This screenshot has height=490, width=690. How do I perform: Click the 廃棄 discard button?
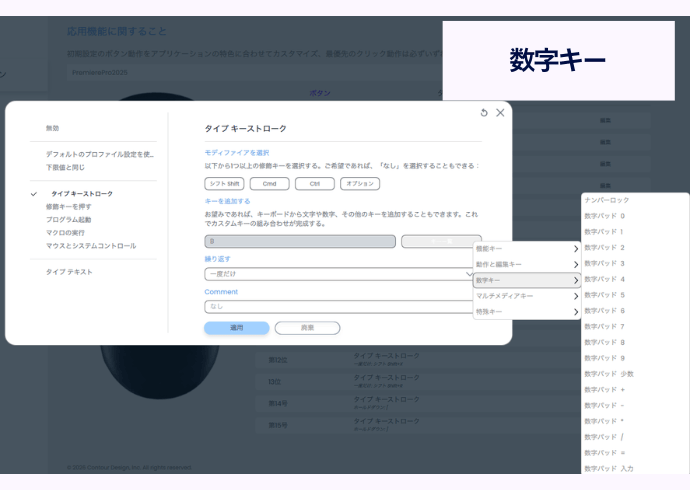307,328
